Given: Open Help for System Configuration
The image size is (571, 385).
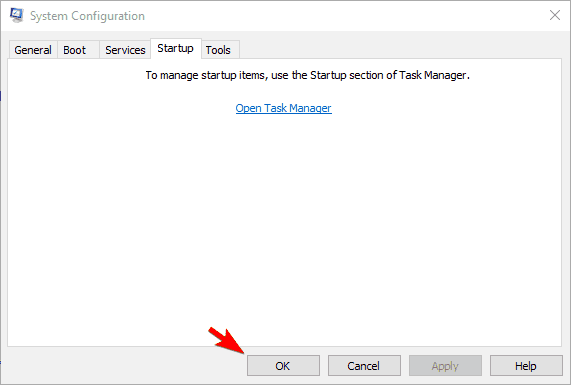Looking at the screenshot, I should (x=526, y=366).
